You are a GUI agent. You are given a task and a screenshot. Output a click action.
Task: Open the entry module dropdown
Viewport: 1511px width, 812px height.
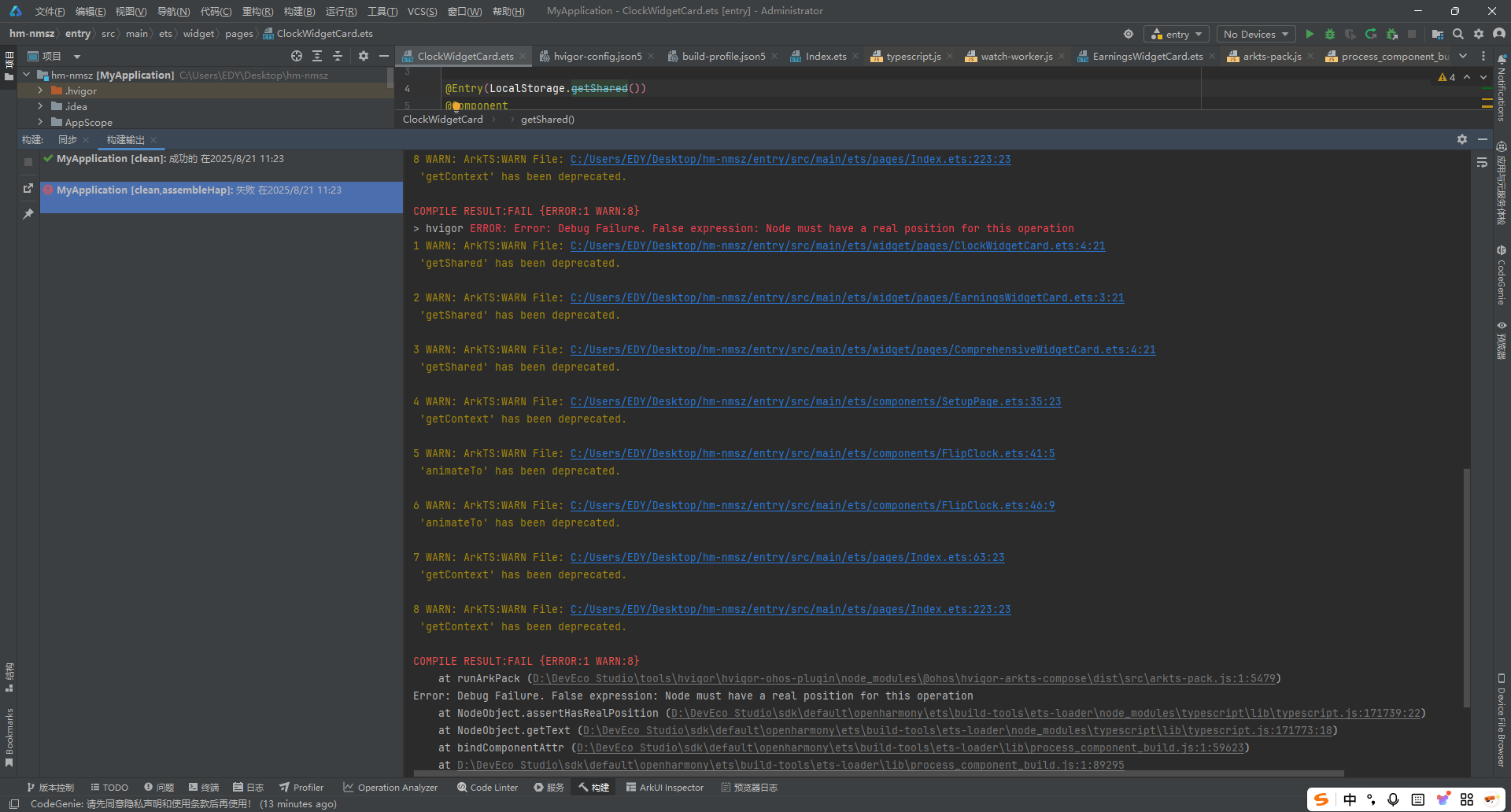click(1177, 34)
